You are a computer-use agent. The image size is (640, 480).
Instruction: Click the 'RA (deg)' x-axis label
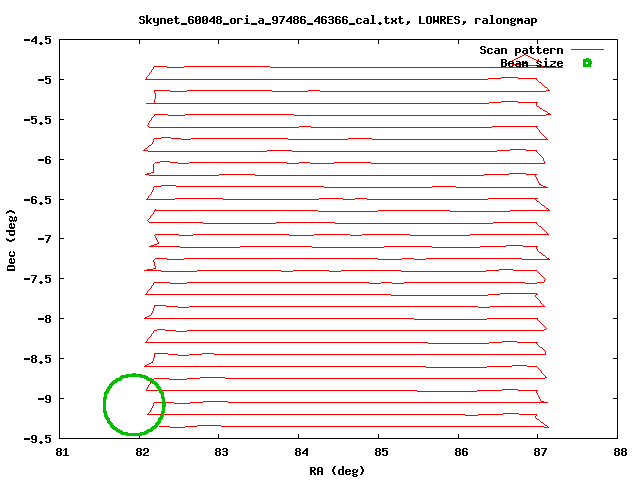[337, 471]
